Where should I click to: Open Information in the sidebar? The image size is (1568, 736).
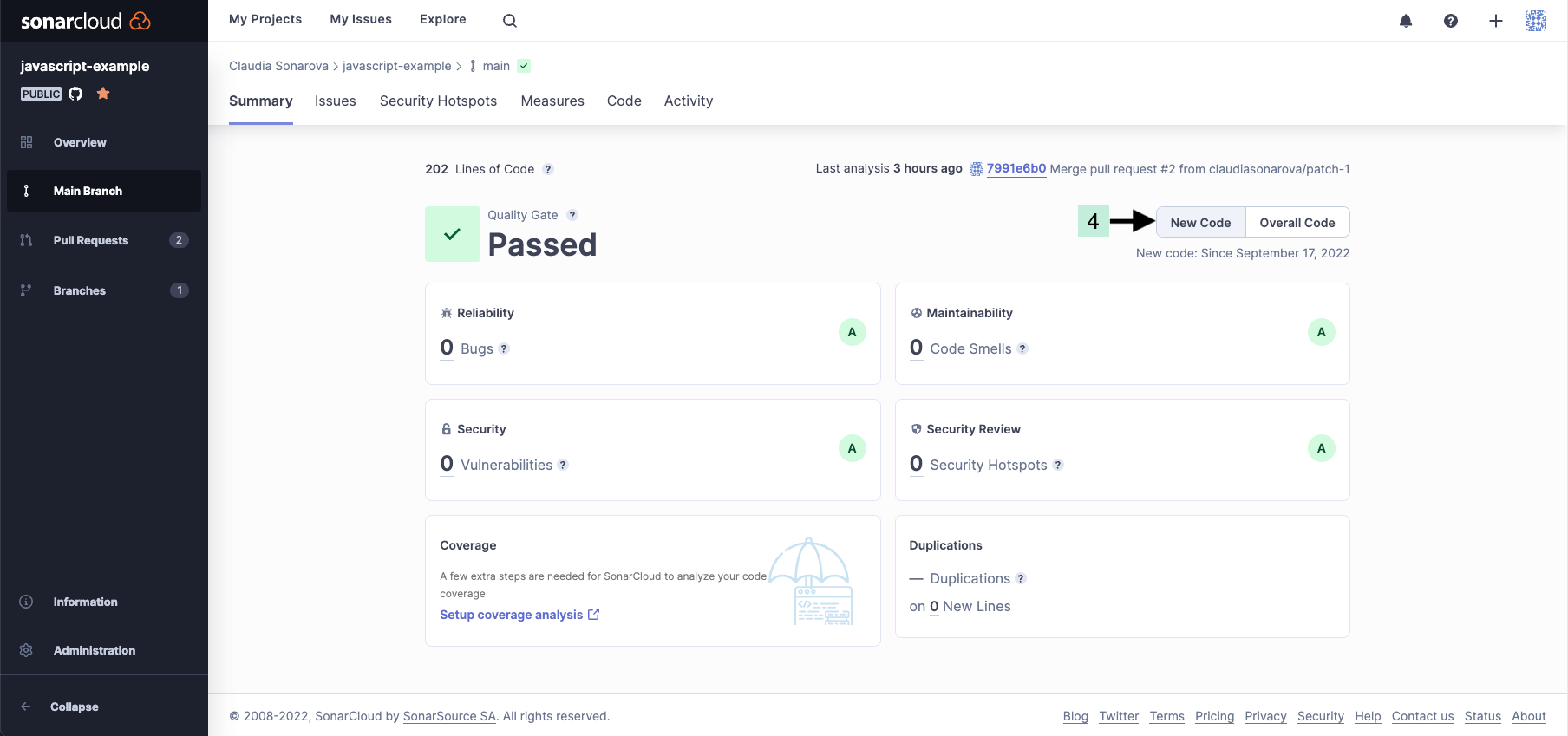[x=104, y=602]
